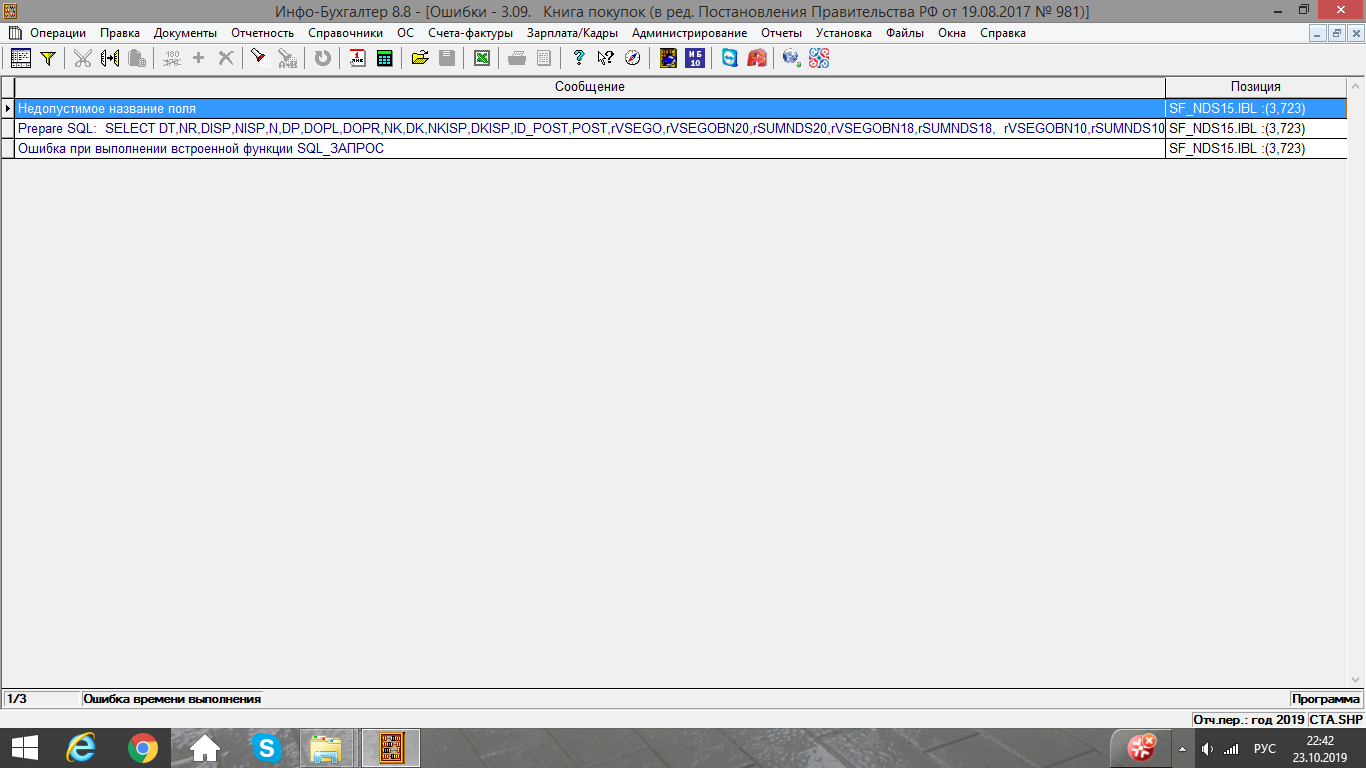The height and width of the screenshot is (768, 1366).
Task: Open the Установка menu
Action: [x=844, y=33]
